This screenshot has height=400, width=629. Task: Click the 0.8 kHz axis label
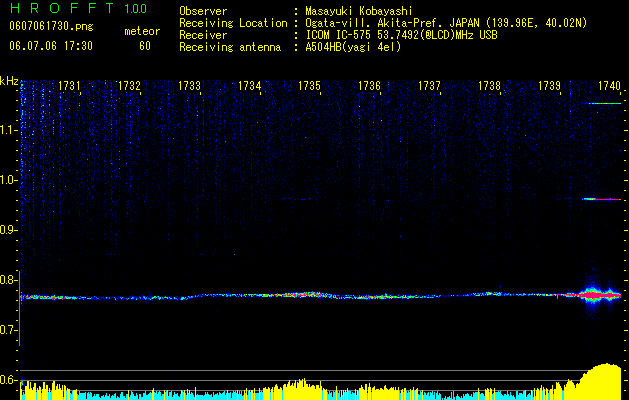(x=9, y=280)
